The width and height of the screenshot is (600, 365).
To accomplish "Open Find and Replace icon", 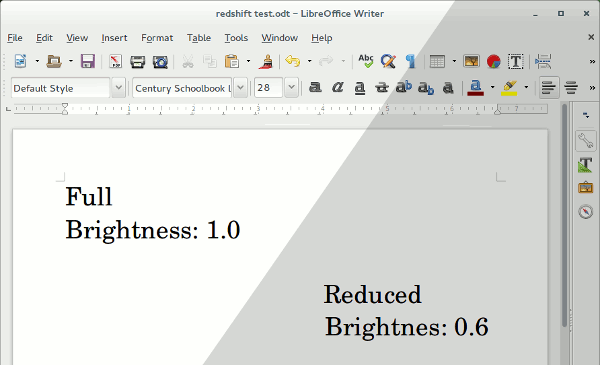I will tap(388, 61).
